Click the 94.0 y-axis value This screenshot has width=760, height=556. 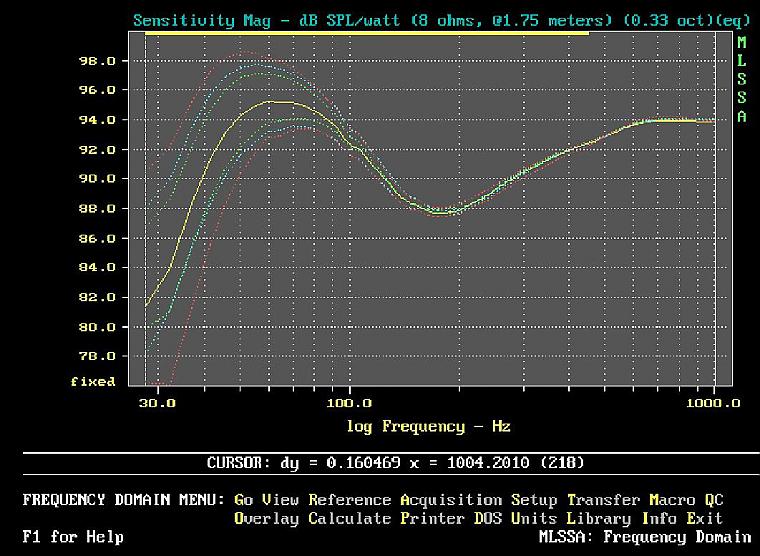tap(97, 120)
